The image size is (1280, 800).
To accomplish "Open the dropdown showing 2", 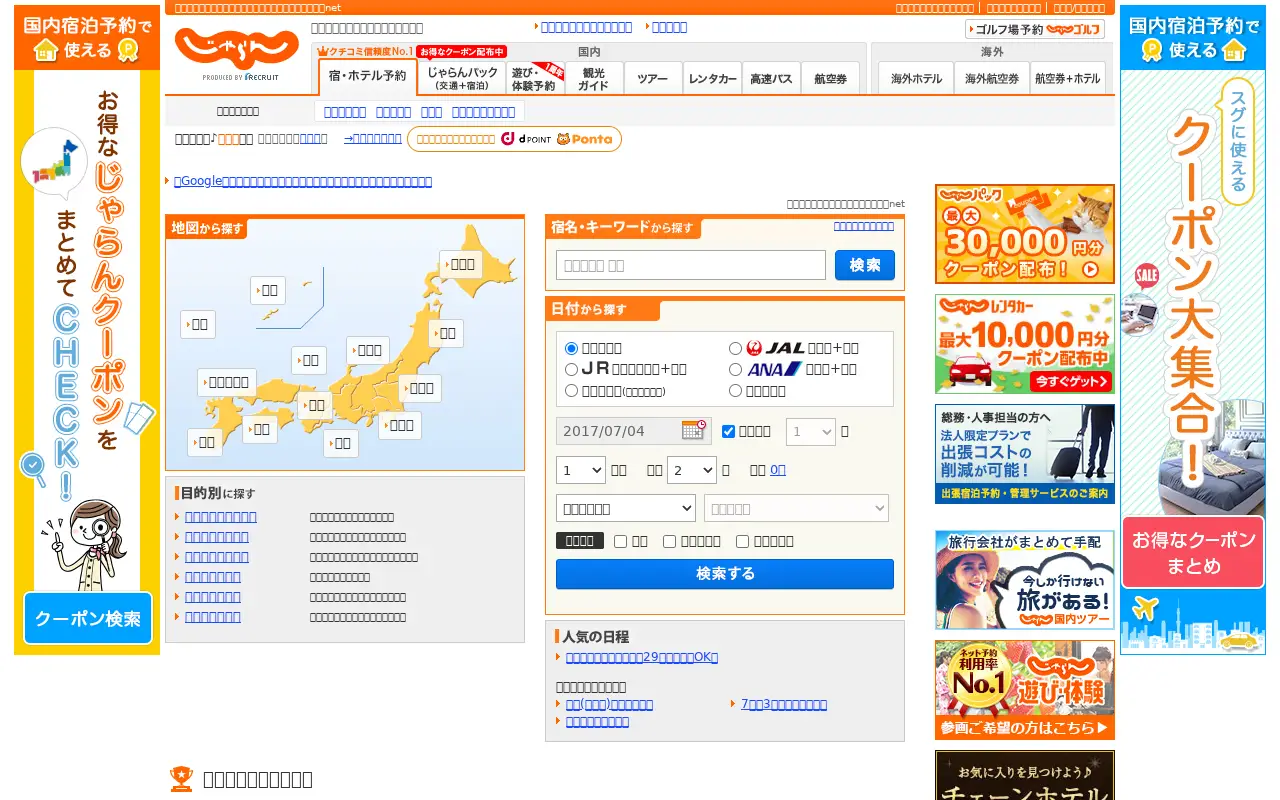I will coord(692,470).
